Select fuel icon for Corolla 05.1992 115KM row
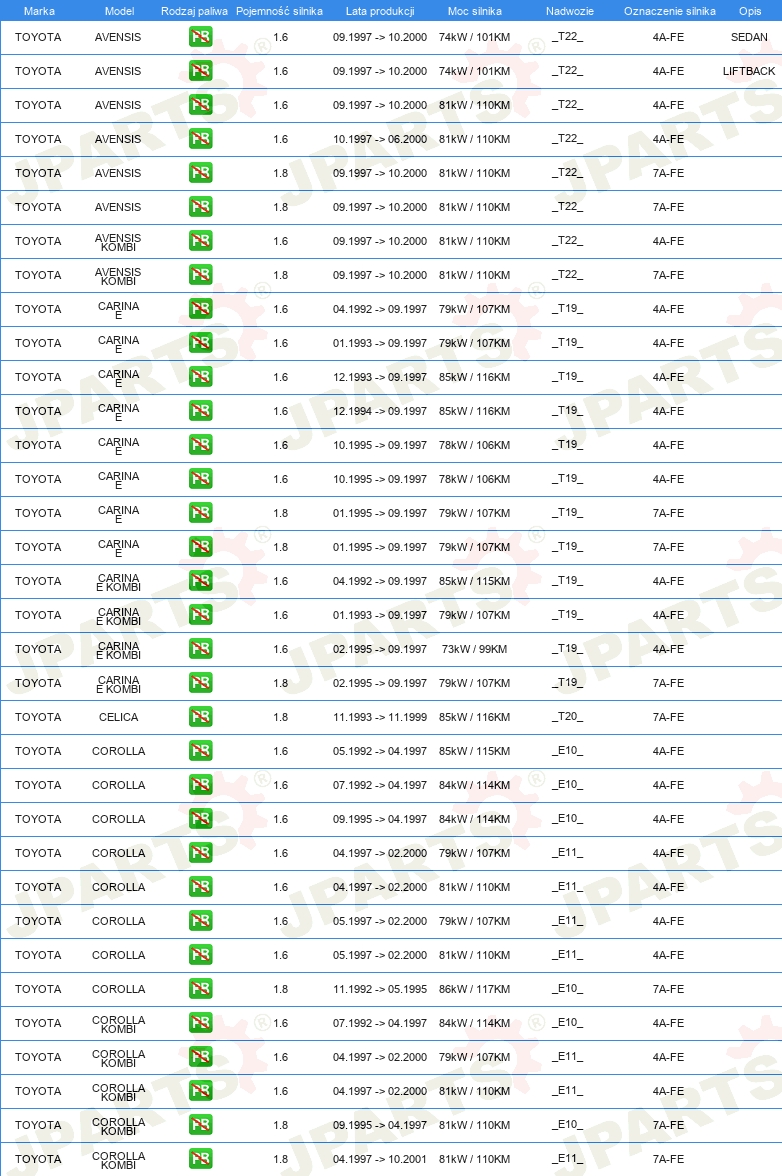The image size is (782, 1176). click(200, 751)
